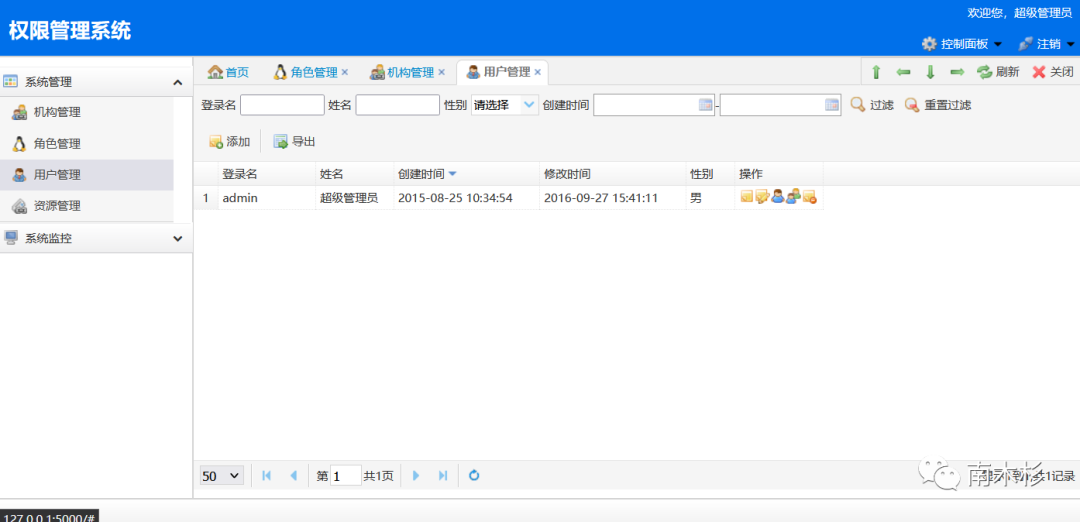
Task: Open the calendar picker for end date
Action: [x=832, y=105]
